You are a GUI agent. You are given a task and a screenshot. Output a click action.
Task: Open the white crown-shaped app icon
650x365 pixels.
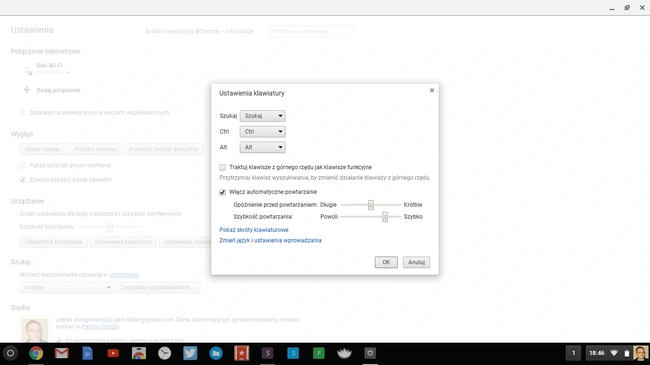[x=344, y=353]
